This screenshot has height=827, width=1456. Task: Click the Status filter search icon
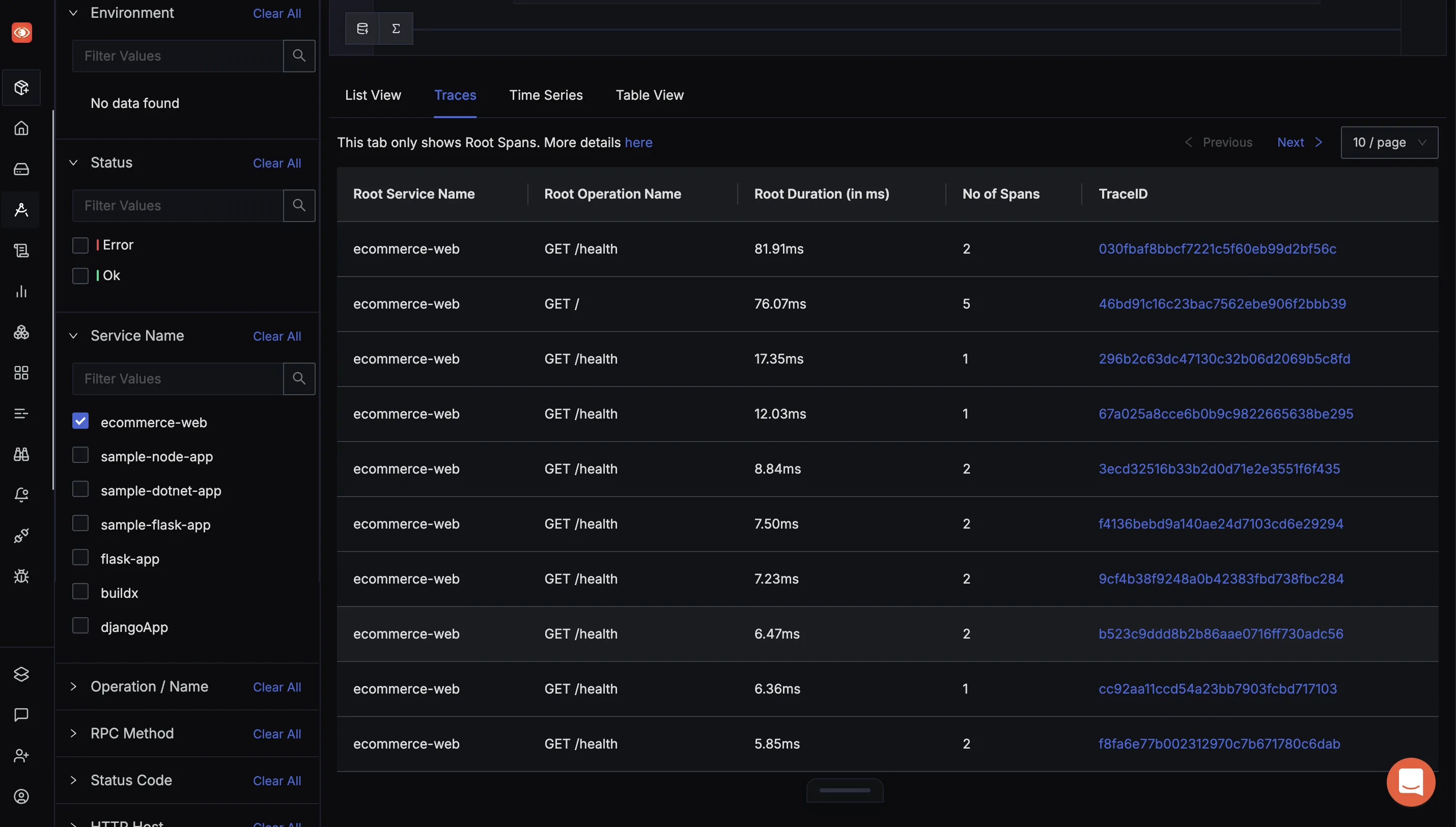pos(298,205)
